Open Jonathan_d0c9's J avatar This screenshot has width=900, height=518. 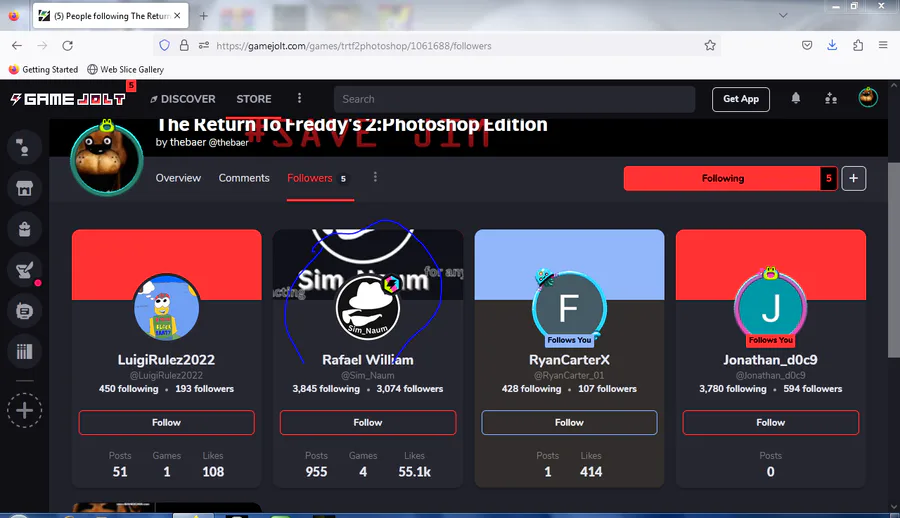tap(770, 307)
